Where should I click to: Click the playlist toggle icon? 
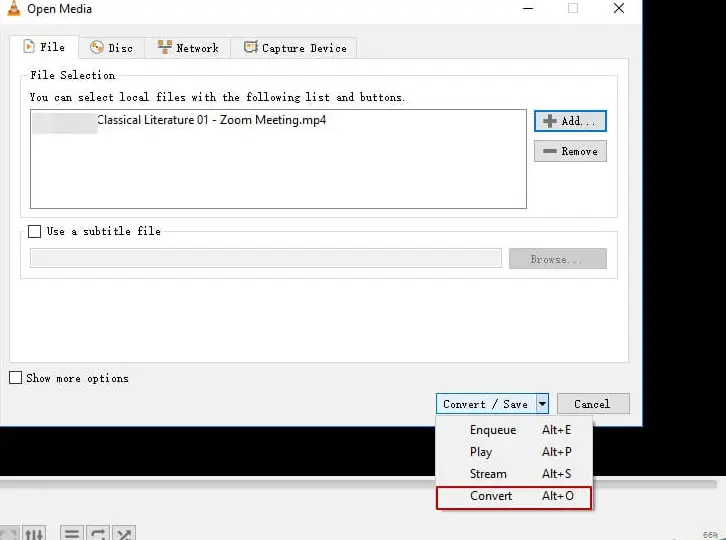click(73, 534)
